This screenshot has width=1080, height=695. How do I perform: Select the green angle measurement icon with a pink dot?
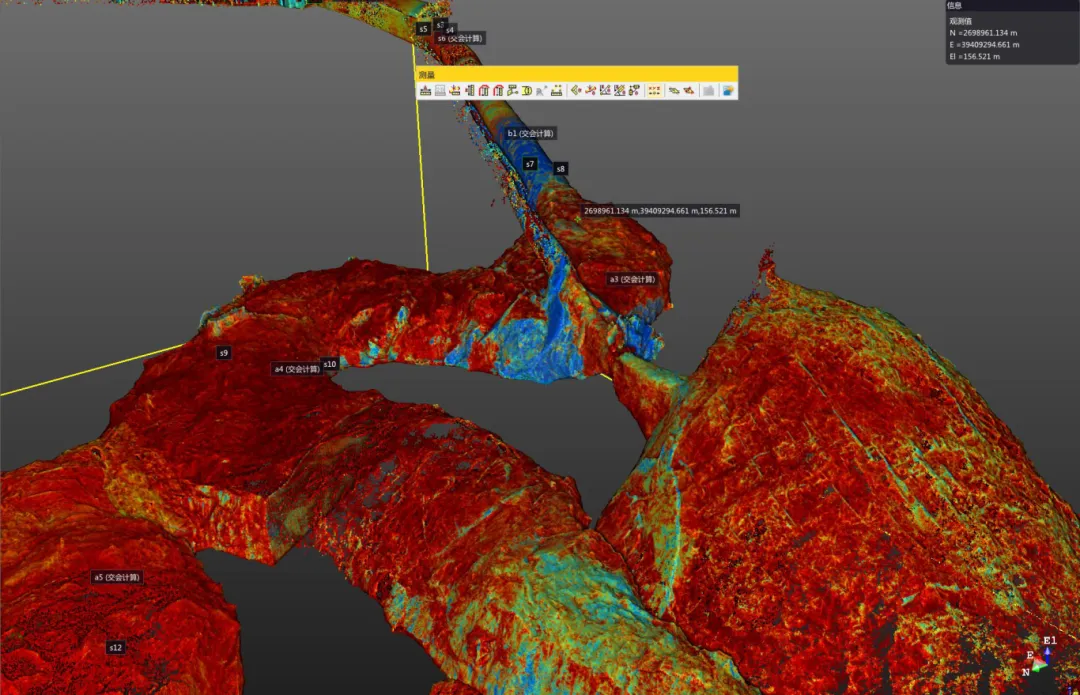[576, 90]
